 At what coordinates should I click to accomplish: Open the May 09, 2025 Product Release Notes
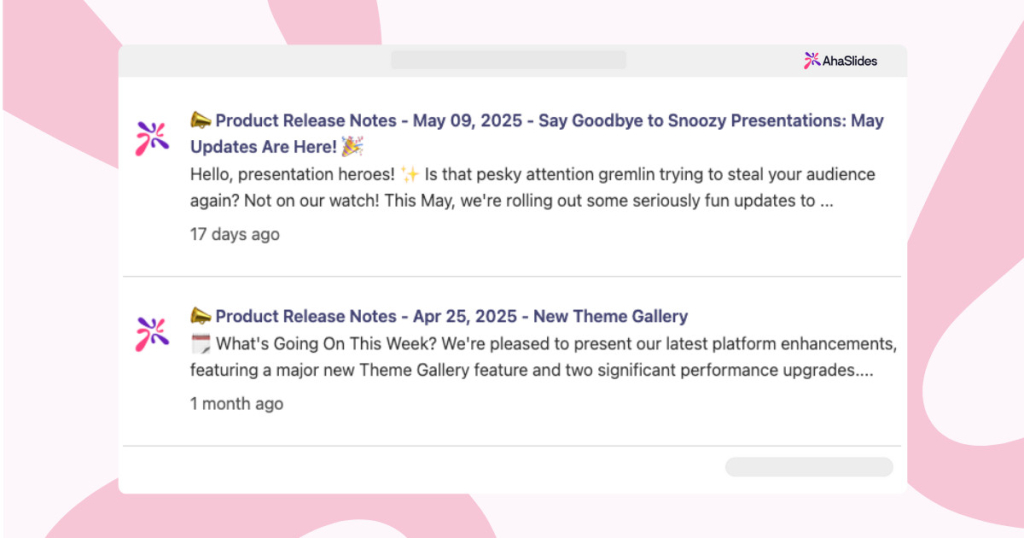(537, 134)
